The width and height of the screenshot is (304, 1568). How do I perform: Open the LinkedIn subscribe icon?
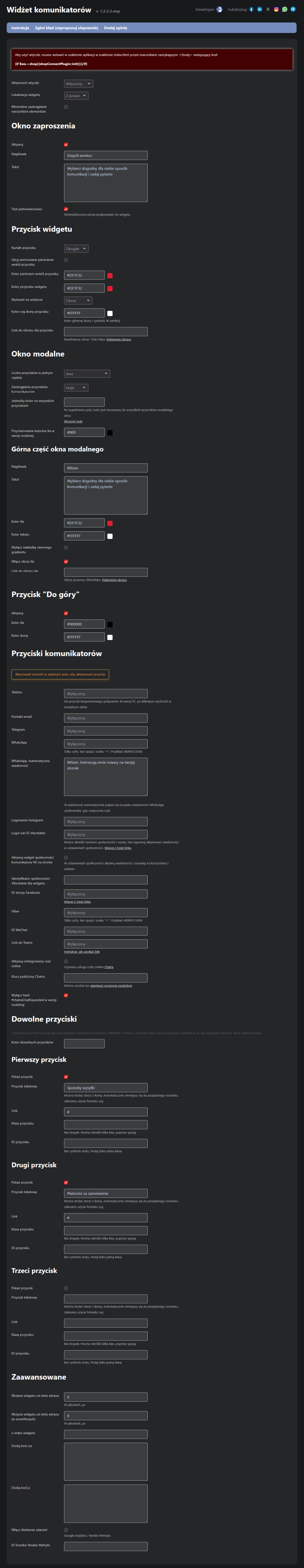tap(260, 9)
